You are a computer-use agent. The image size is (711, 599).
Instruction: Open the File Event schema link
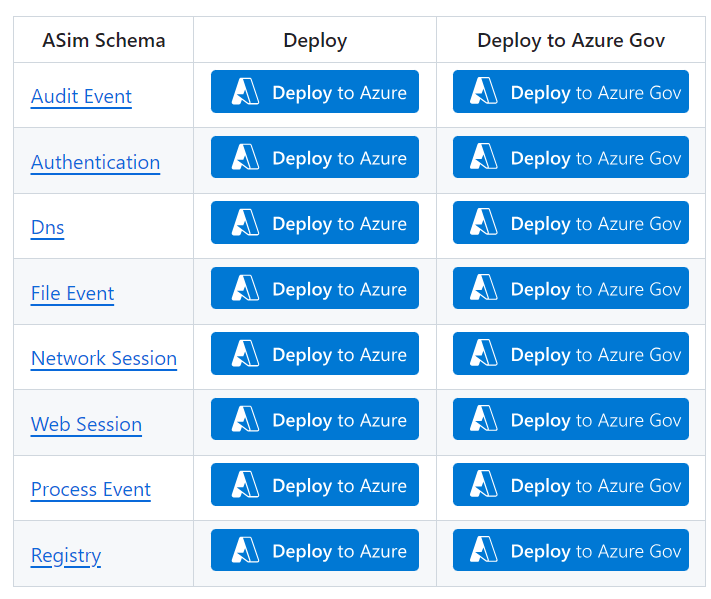click(73, 293)
